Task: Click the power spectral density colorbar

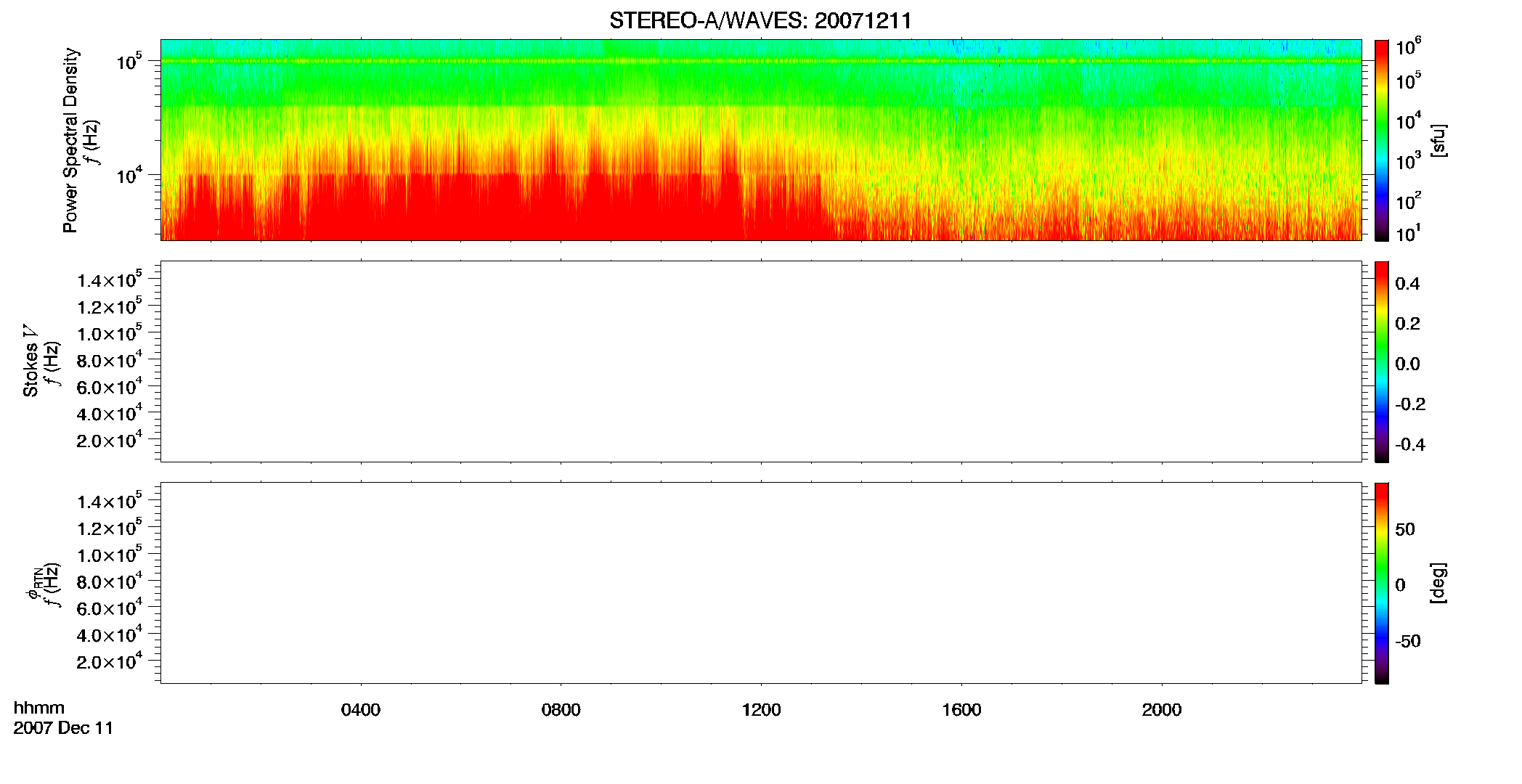Action: (1382, 140)
